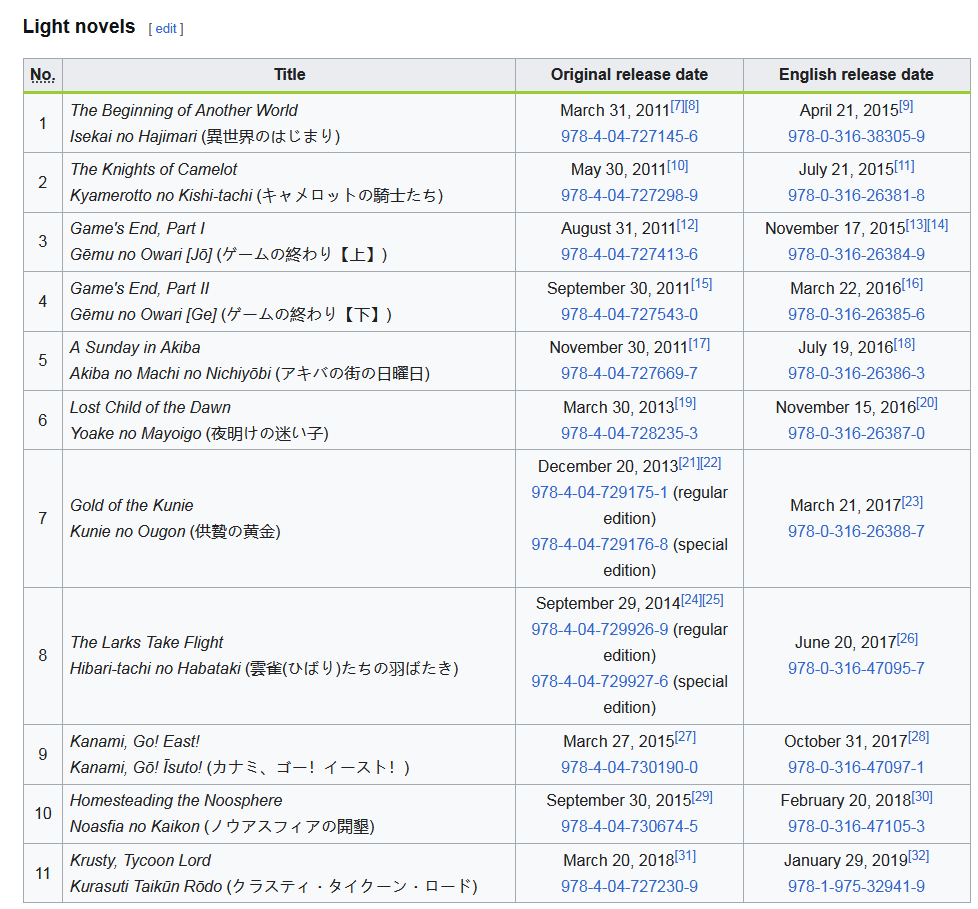Open ISBN 978-4-04-727230-9 link
The image size is (978, 909).
[x=629, y=887]
